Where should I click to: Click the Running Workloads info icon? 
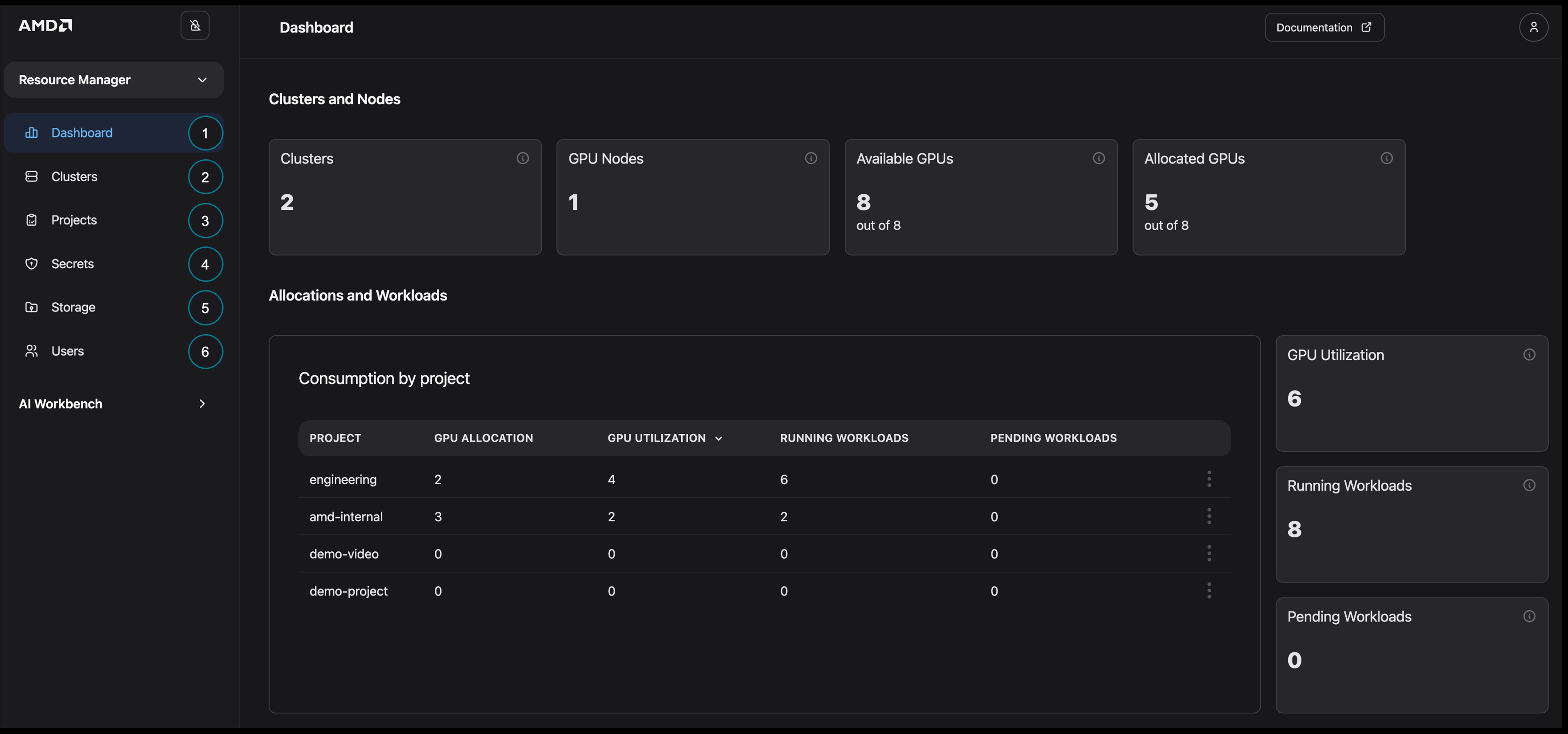tap(1529, 485)
